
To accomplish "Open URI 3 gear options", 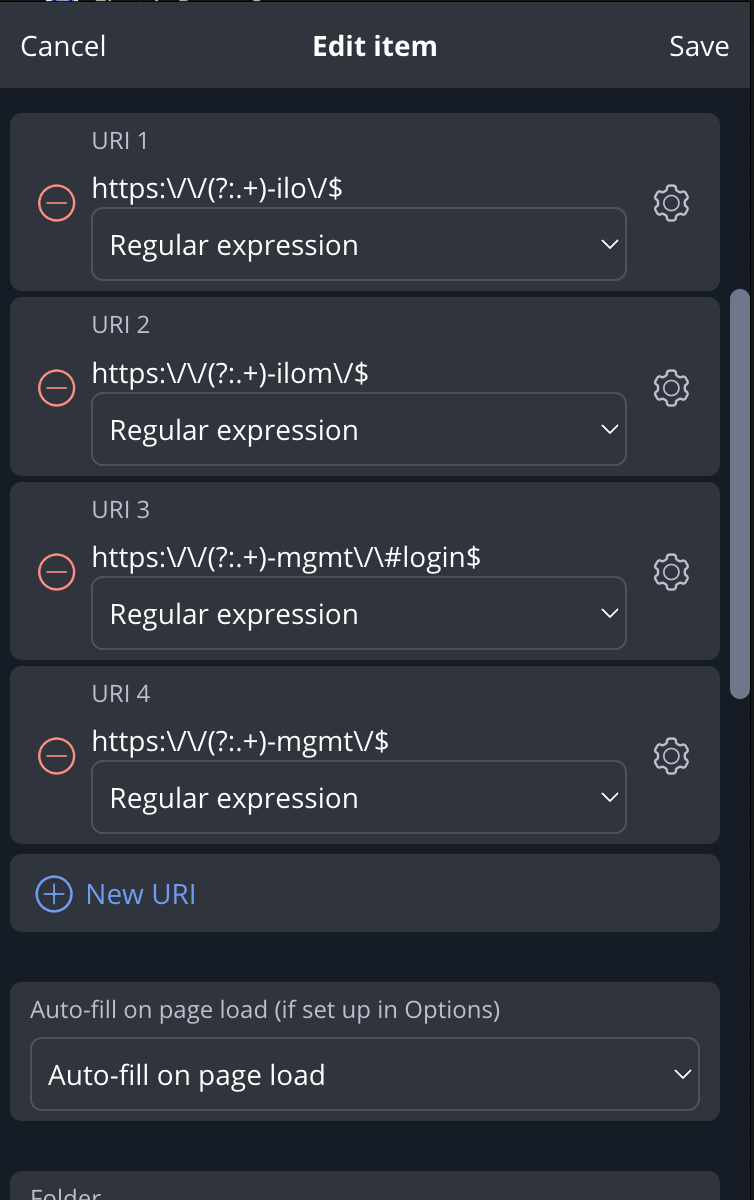I will [x=671, y=572].
